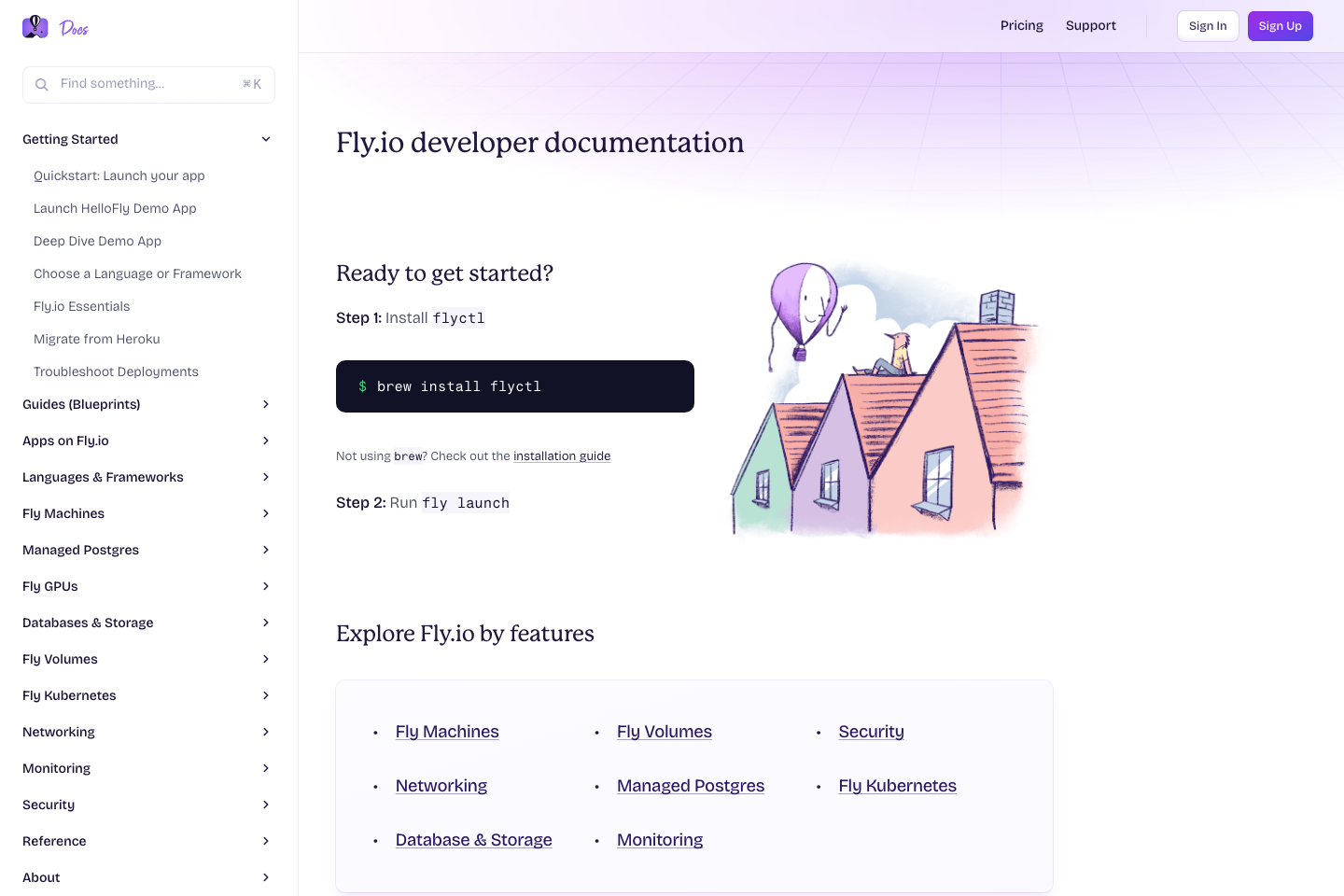Click the dollar prompt in the code snippet
The width and height of the screenshot is (1344, 896).
click(362, 385)
